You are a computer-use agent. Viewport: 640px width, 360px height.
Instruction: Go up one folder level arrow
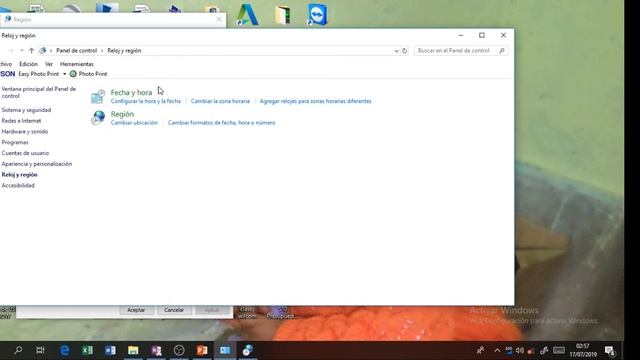pos(31,51)
